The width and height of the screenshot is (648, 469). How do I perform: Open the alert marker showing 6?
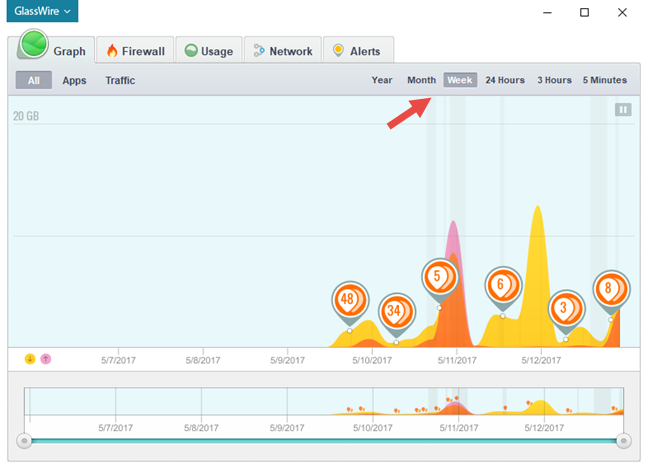coord(503,286)
